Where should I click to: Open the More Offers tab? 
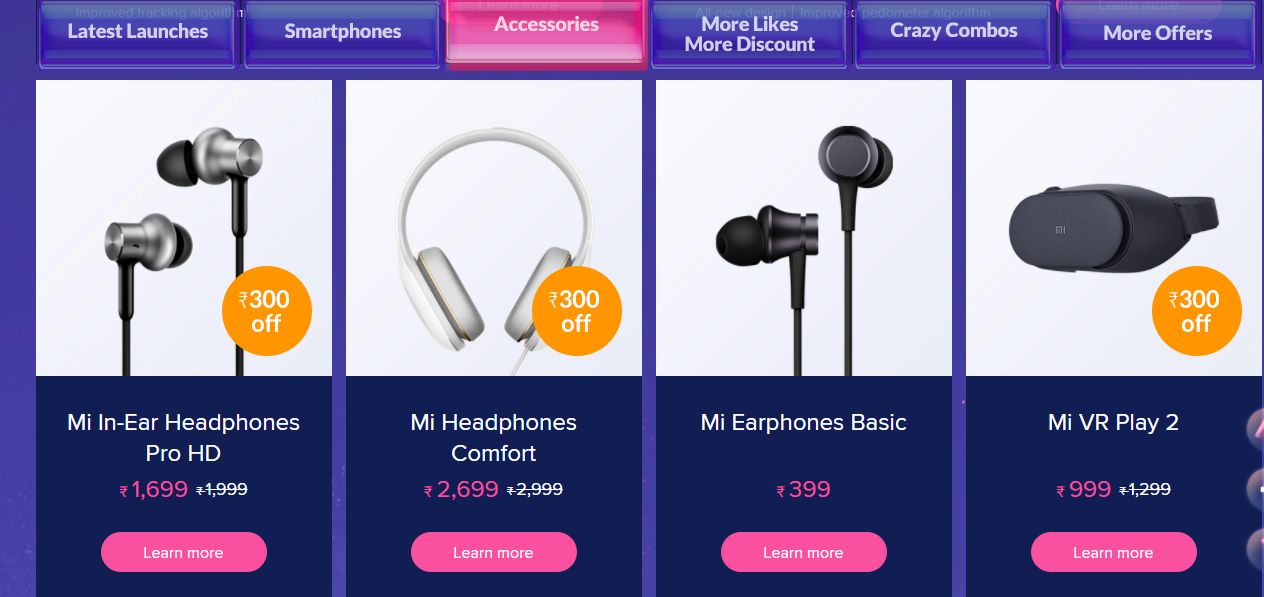(x=1158, y=34)
